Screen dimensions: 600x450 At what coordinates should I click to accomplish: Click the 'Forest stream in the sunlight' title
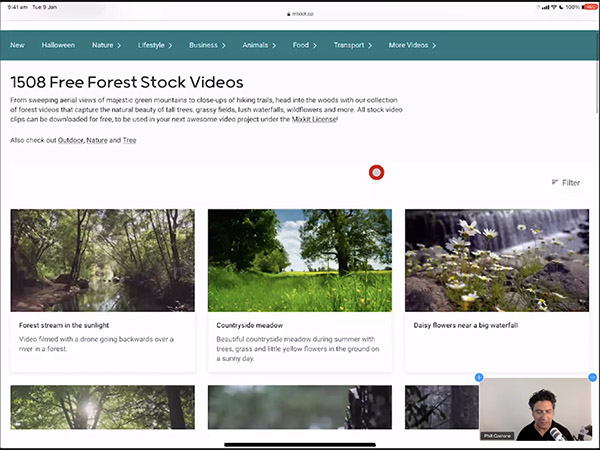pyautogui.click(x=64, y=325)
